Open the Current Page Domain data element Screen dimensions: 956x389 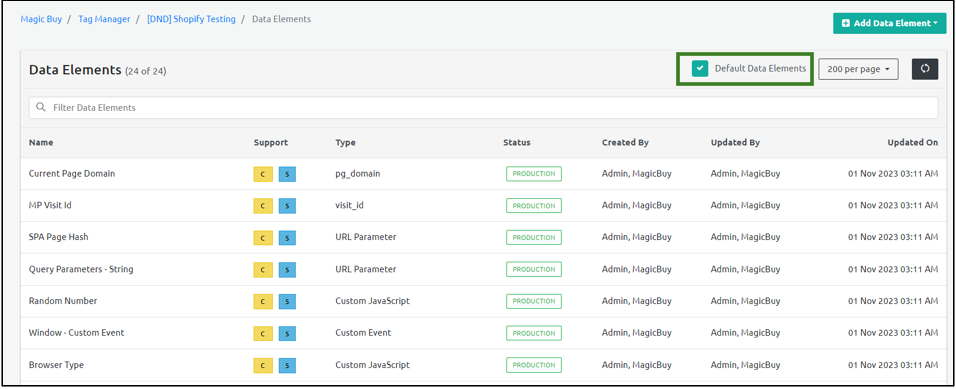coord(72,174)
